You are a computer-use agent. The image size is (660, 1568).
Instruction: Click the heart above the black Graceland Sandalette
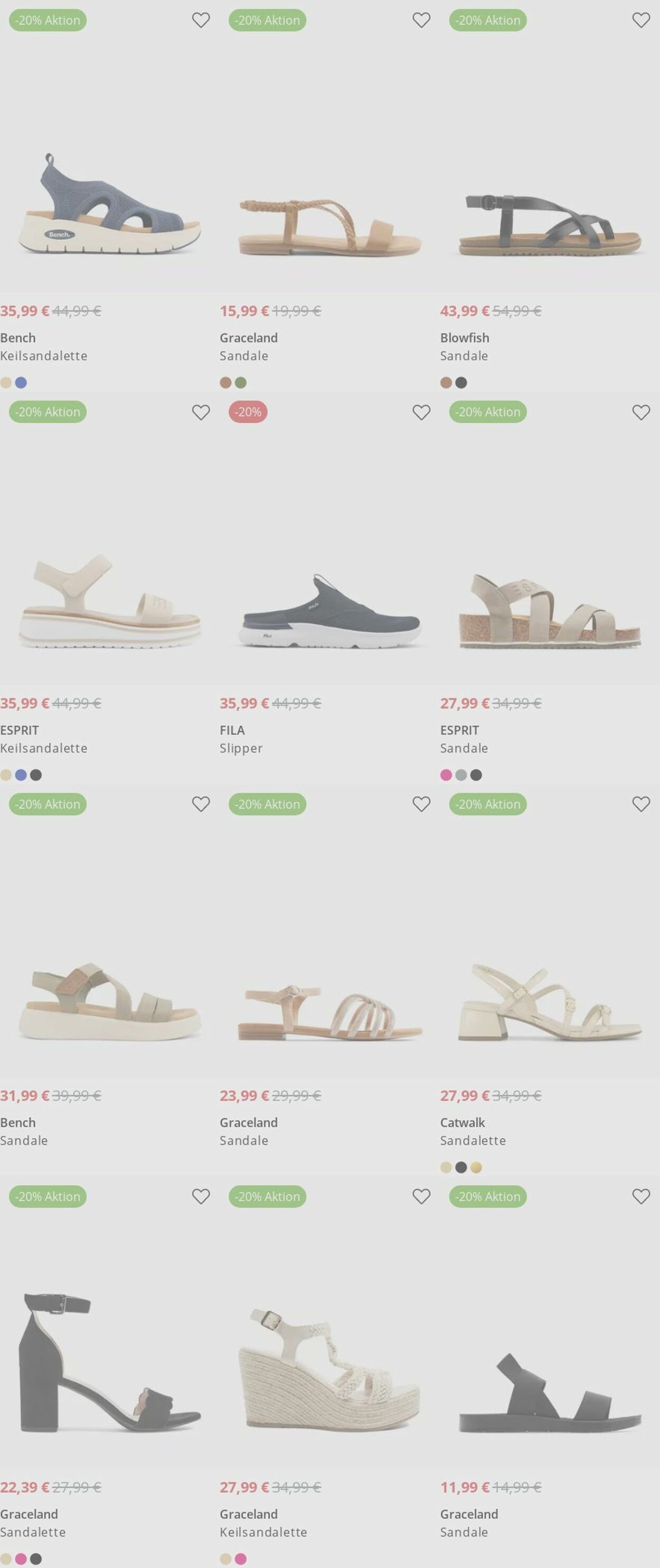point(202,1197)
